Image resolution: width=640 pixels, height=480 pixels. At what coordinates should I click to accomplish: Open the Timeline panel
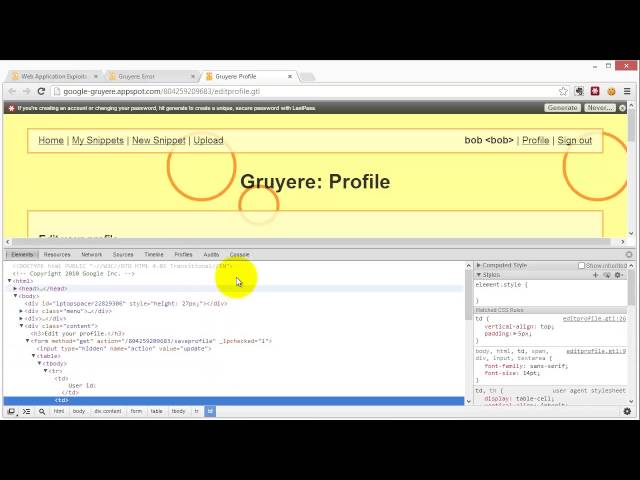154,254
